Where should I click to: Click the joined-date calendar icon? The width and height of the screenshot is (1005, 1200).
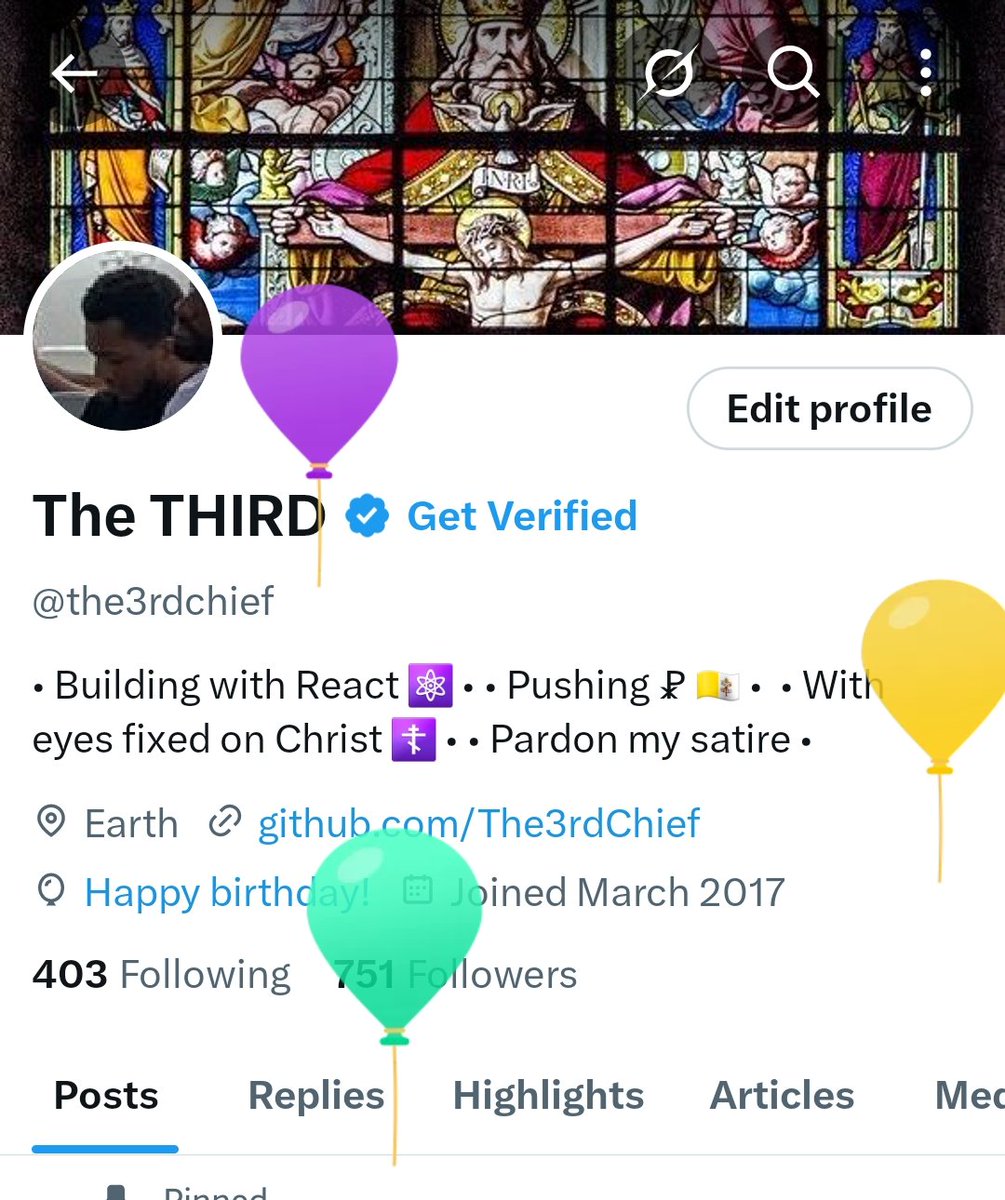click(417, 890)
